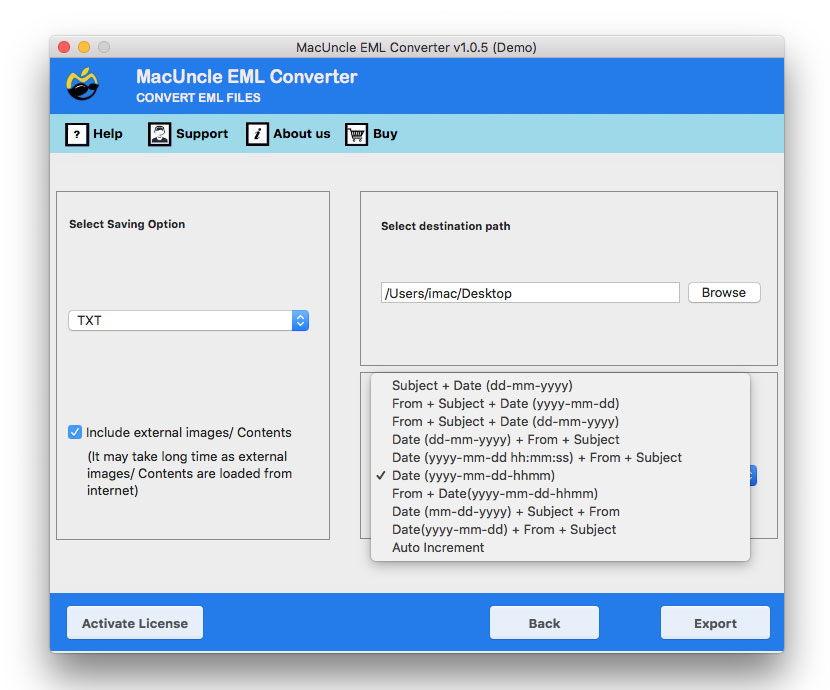Uncheck Include external images/Contents checkbox
This screenshot has height=690, width=830.
(75, 432)
